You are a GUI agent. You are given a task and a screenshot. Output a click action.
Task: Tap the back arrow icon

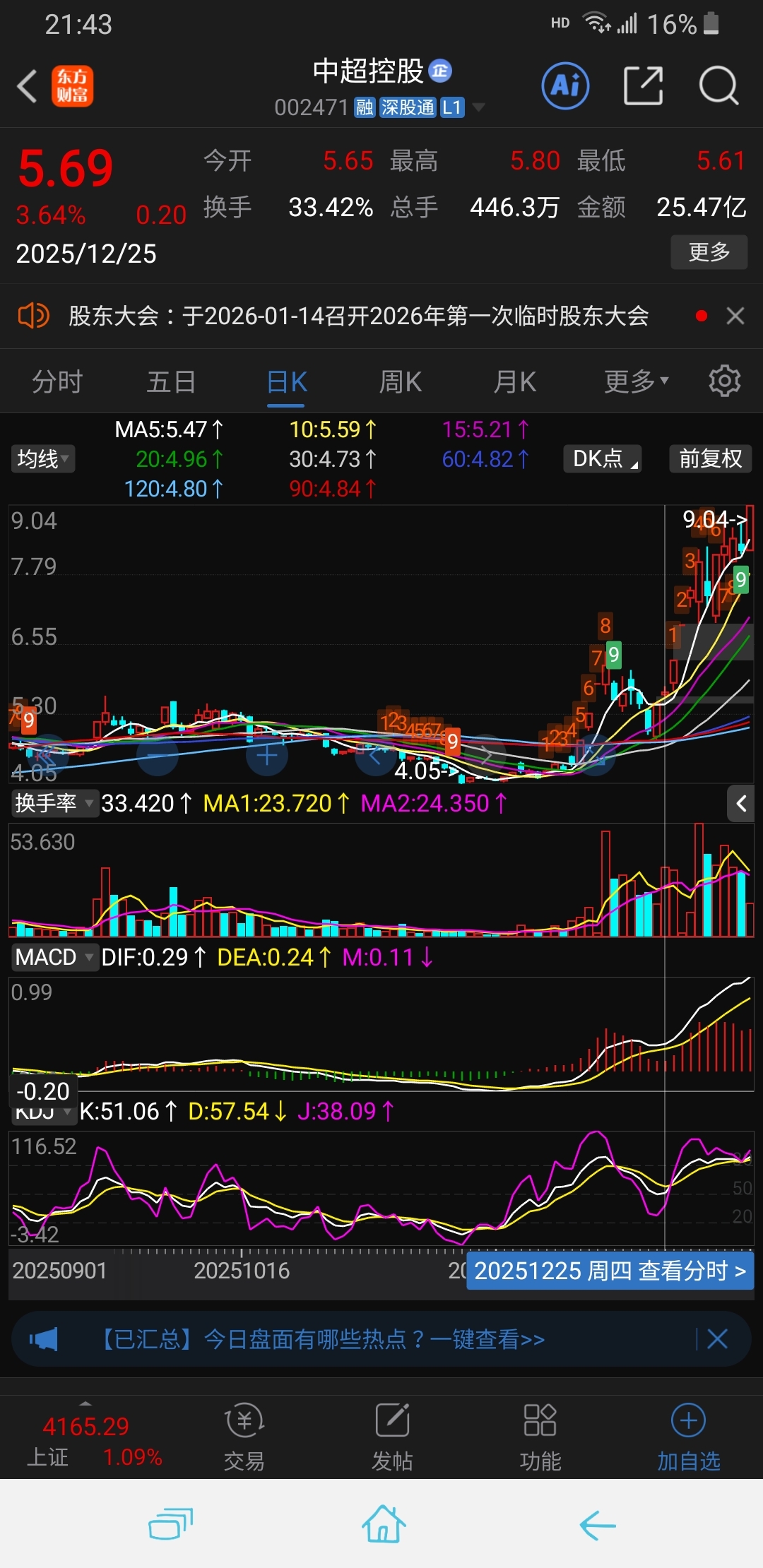tap(27, 86)
